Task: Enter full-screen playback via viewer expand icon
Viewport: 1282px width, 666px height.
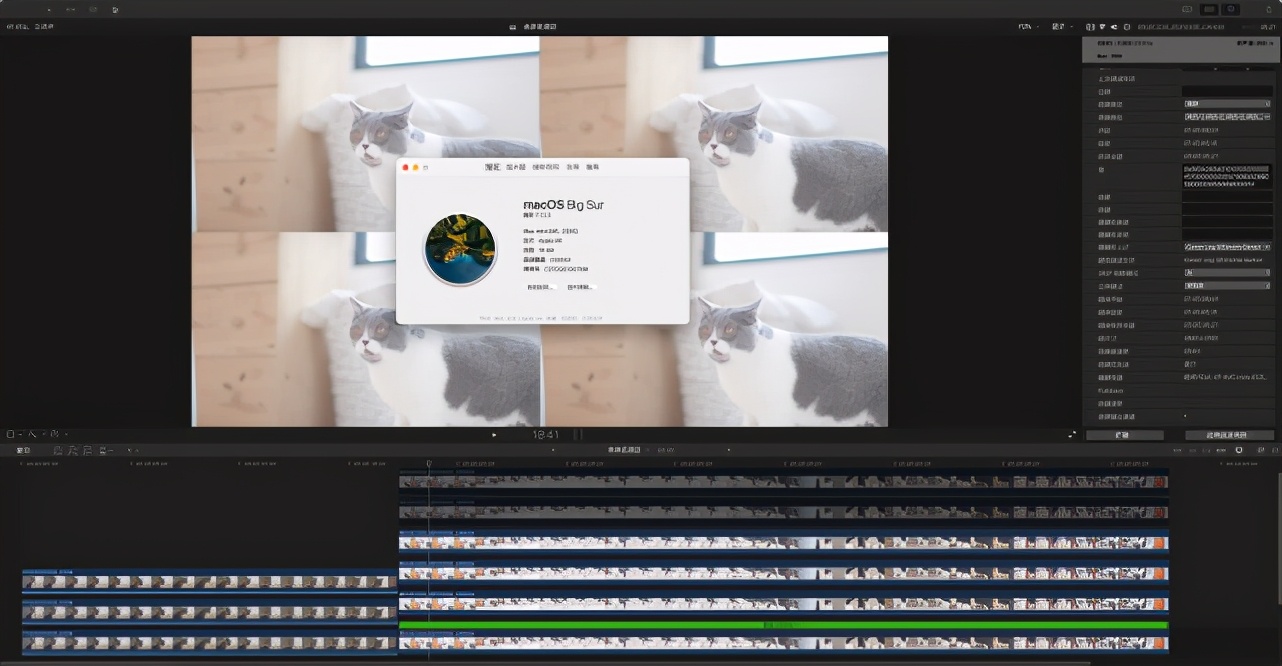Action: (1072, 434)
